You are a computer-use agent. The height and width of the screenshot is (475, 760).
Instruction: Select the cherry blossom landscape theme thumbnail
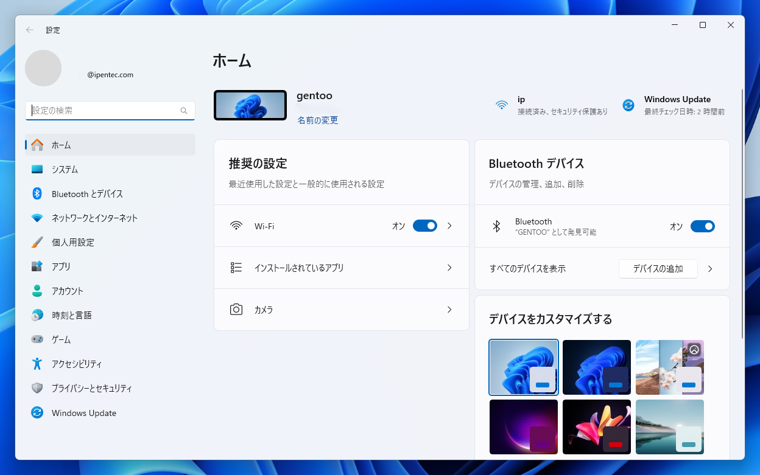click(x=670, y=367)
